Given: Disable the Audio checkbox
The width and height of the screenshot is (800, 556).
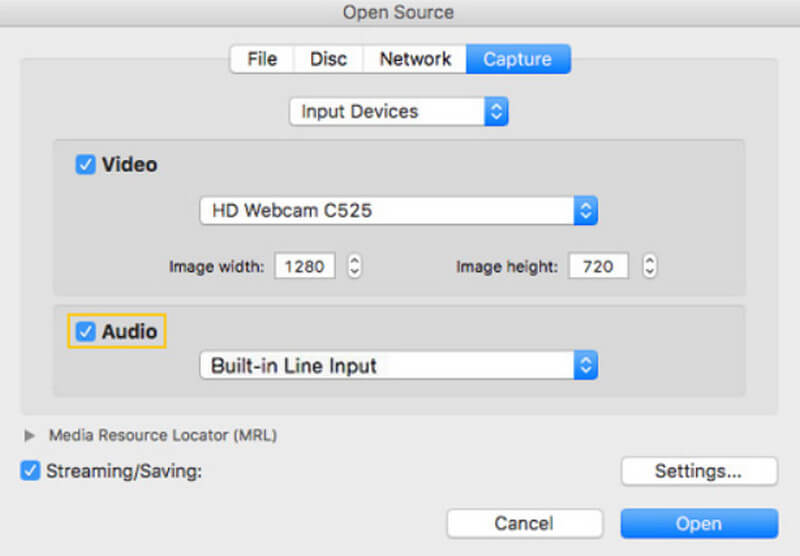Looking at the screenshot, I should [x=85, y=332].
